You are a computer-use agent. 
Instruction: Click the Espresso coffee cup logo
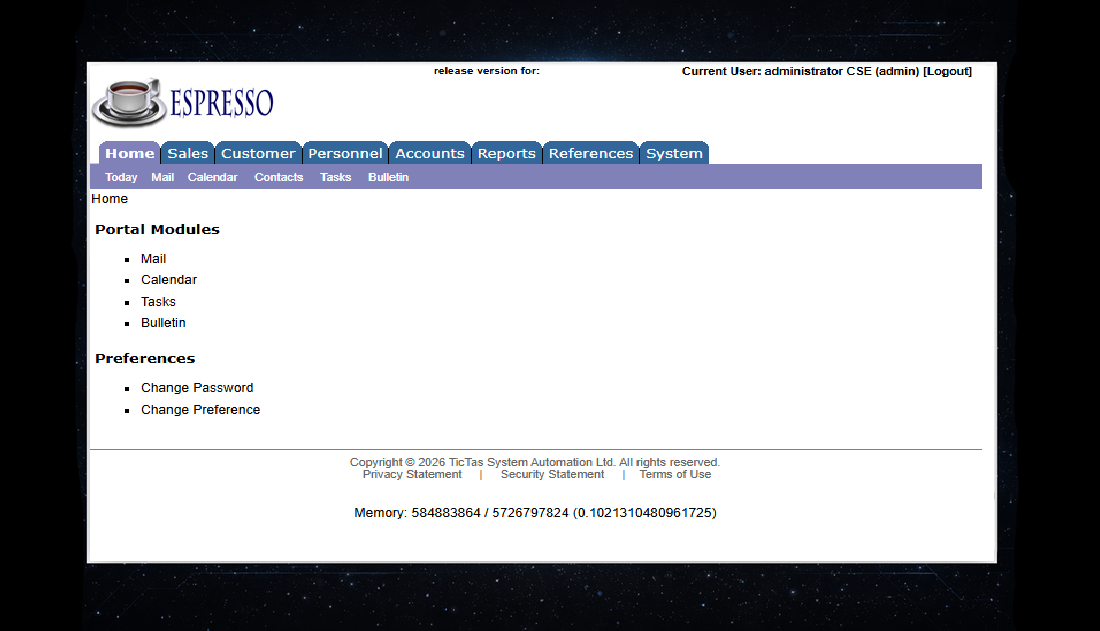click(128, 100)
